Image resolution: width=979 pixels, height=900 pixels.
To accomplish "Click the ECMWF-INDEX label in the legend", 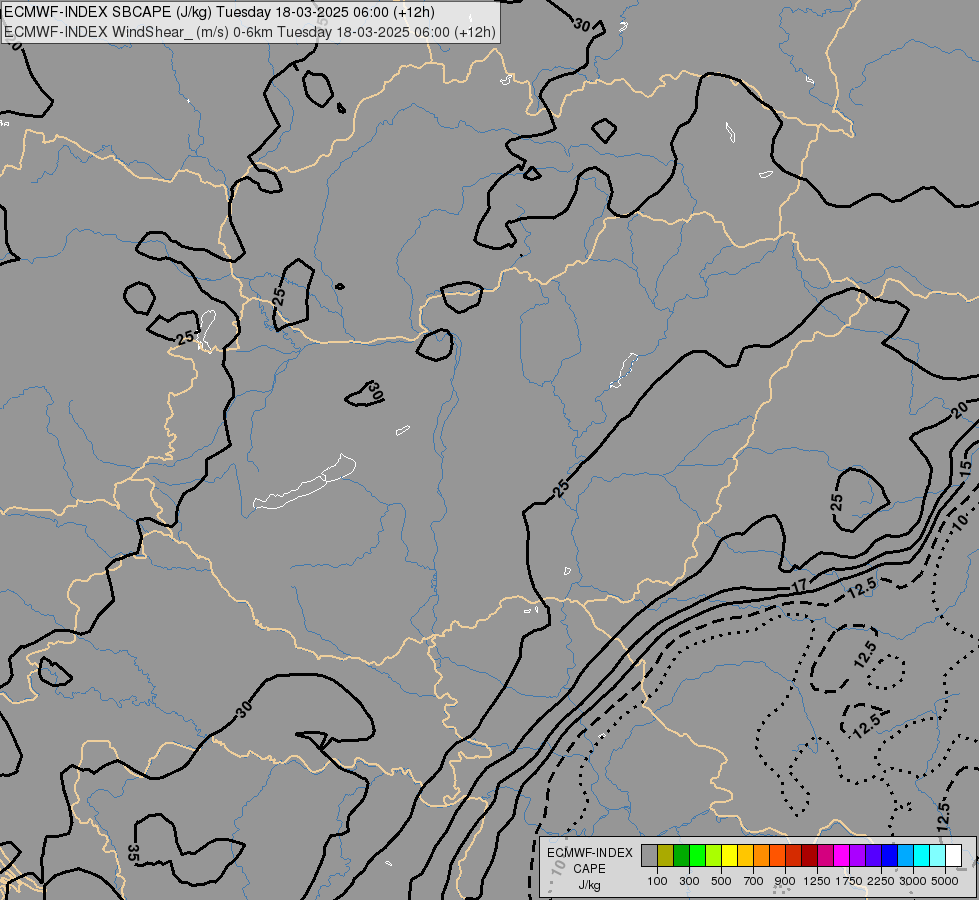I will click(x=589, y=853).
